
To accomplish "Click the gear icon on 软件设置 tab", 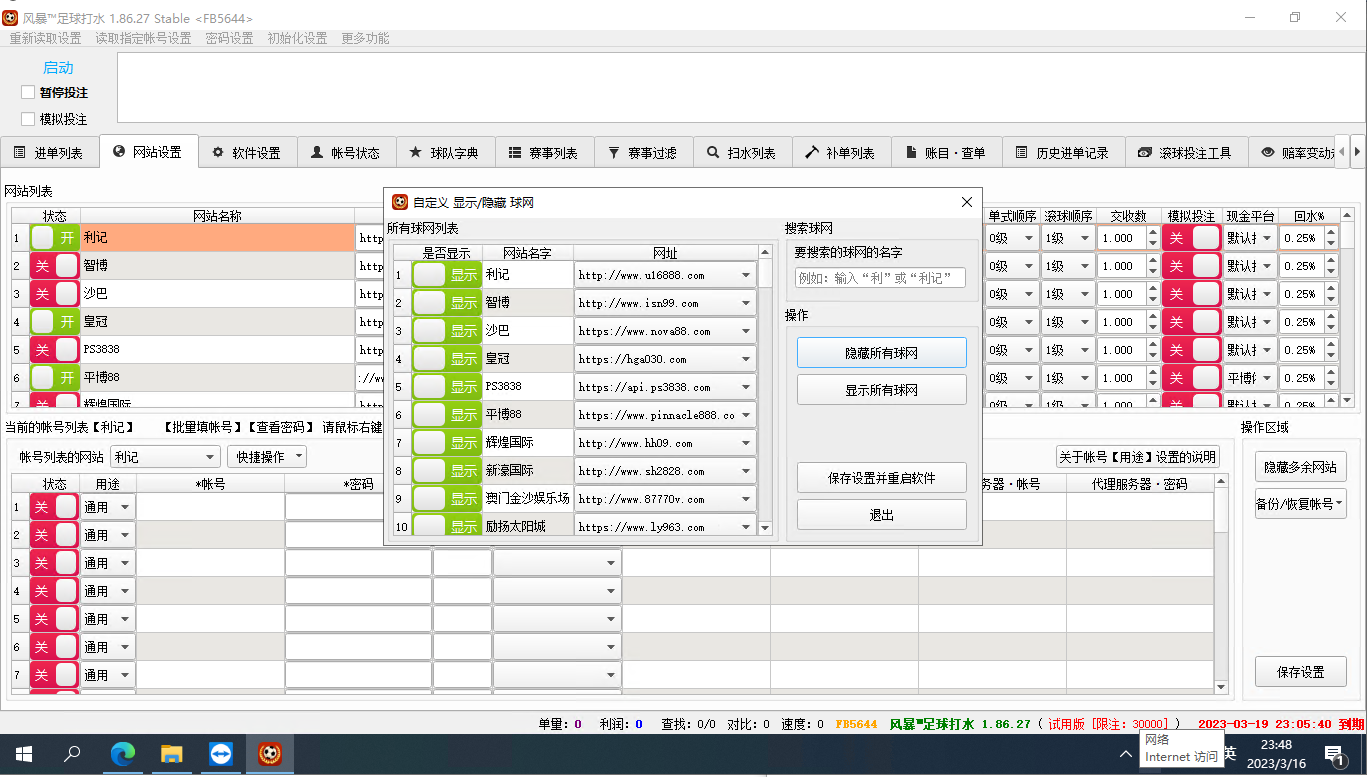I will 218,153.
